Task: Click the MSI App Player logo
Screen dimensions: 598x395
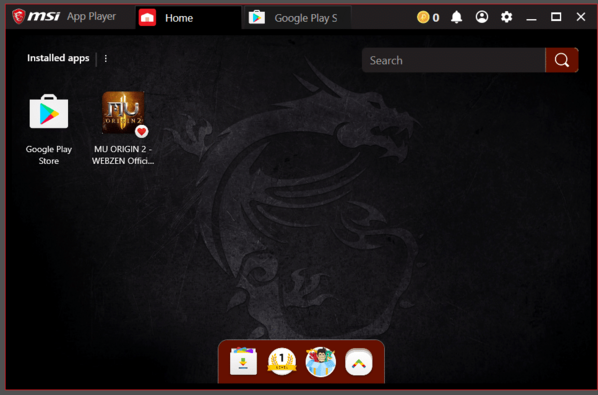Action: pyautogui.click(x=64, y=16)
